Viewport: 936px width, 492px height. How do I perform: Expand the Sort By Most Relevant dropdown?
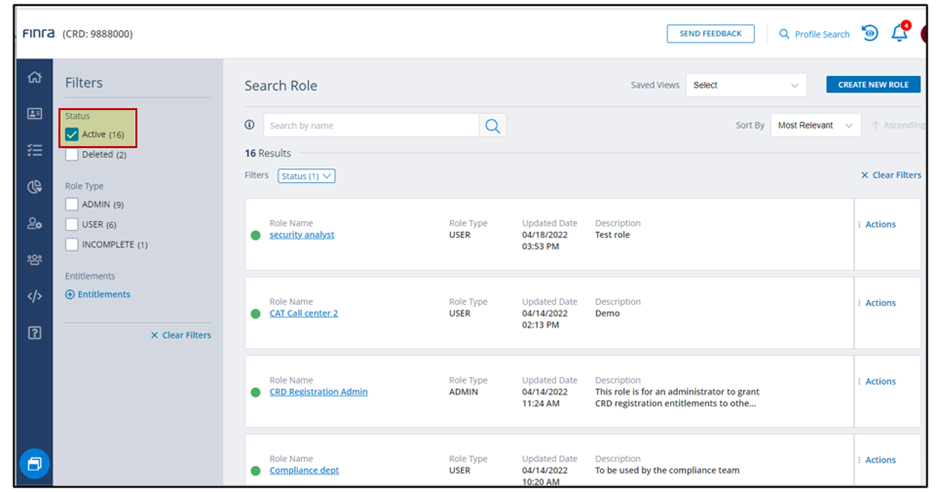(x=815, y=126)
